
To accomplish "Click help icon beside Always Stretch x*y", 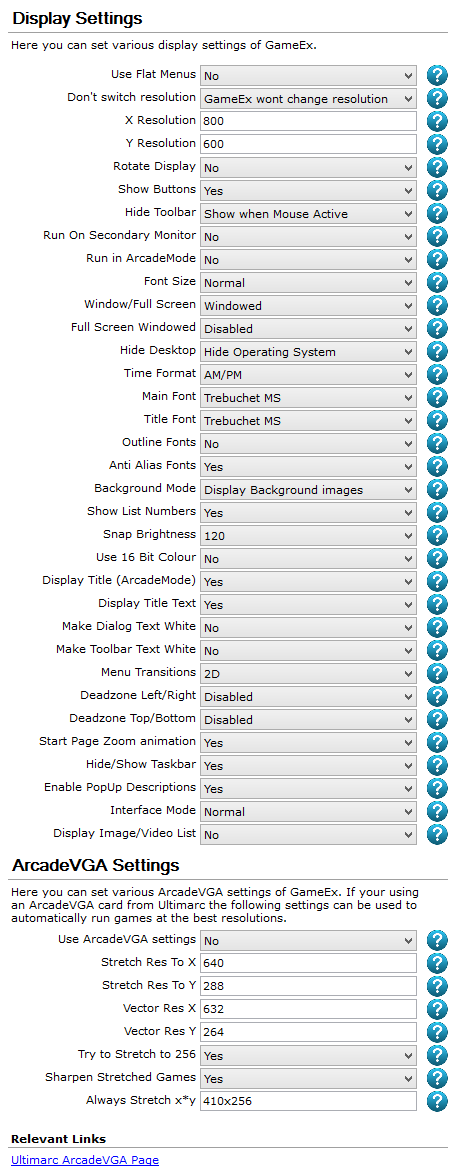I will point(437,1101).
